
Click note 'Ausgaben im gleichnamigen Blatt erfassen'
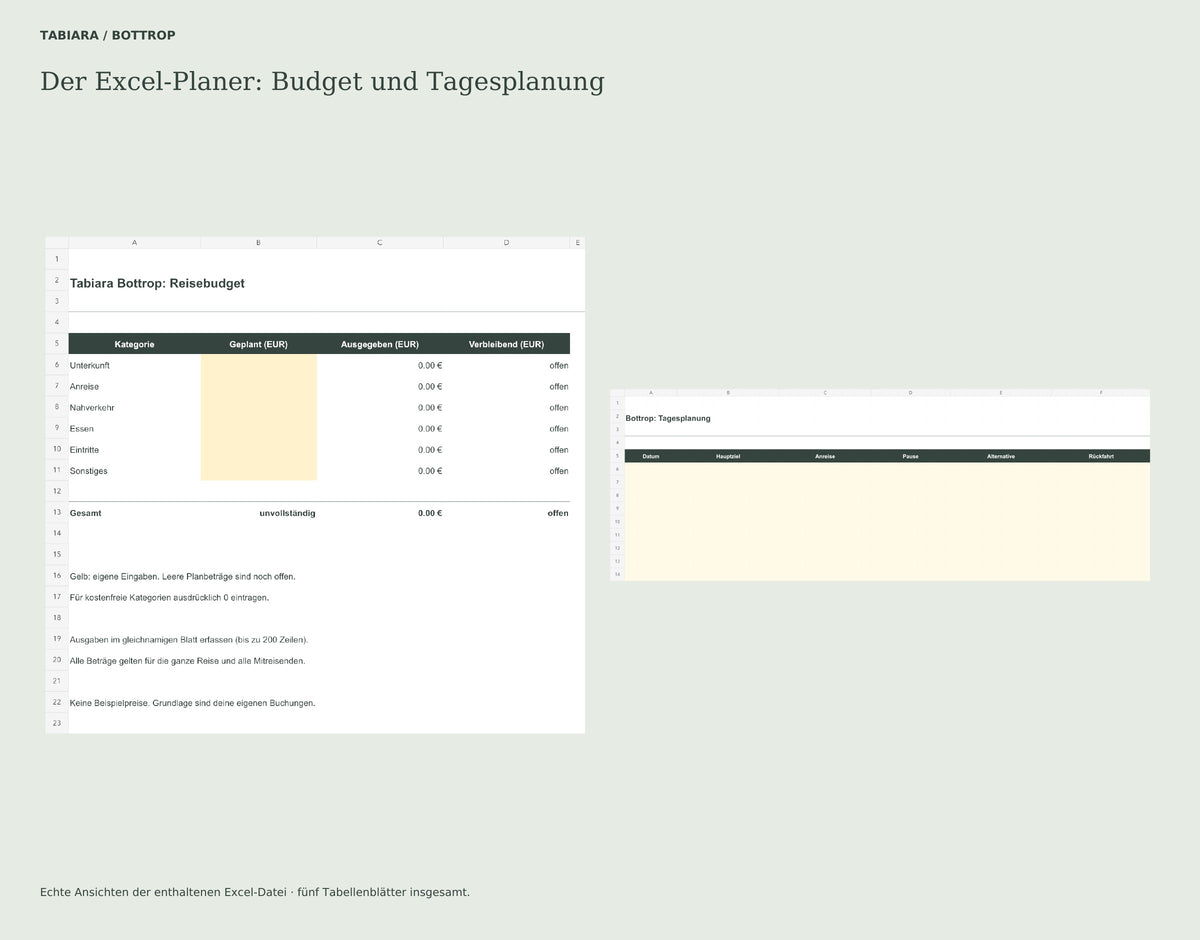pos(189,639)
